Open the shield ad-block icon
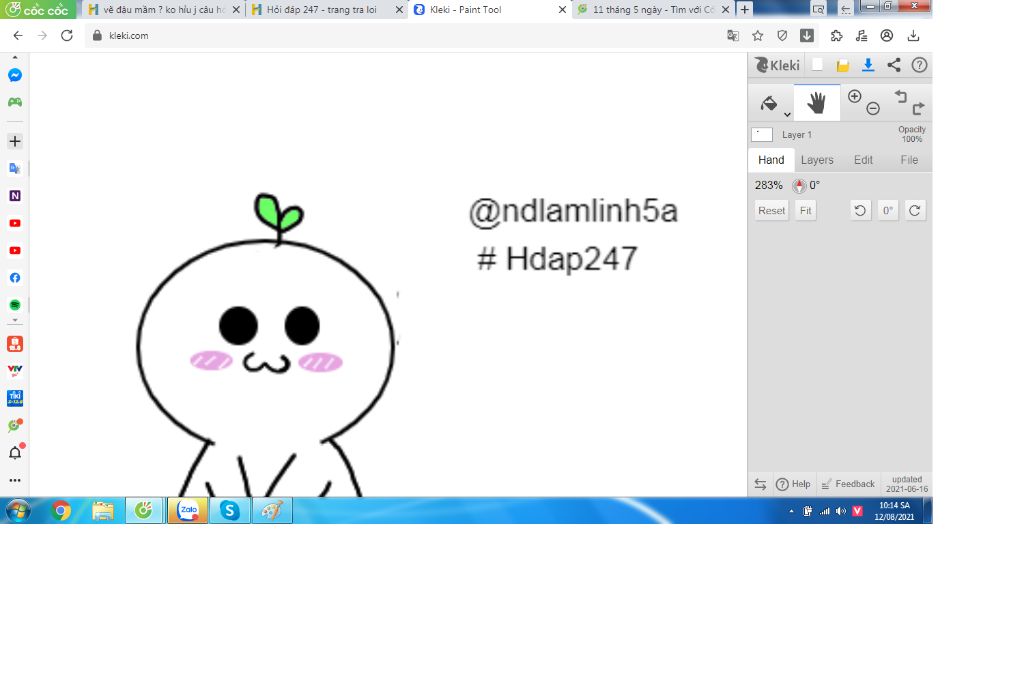The height and width of the screenshot is (700, 1024). coord(782,35)
